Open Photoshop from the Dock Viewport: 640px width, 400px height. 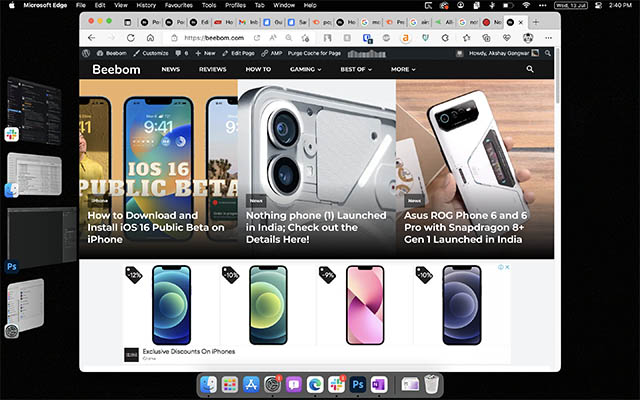[x=357, y=384]
